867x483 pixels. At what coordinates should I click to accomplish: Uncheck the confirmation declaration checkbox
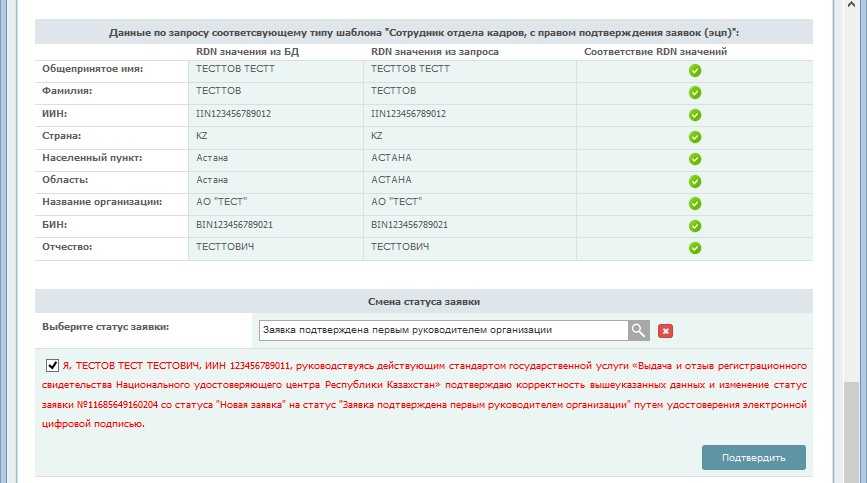[x=52, y=365]
